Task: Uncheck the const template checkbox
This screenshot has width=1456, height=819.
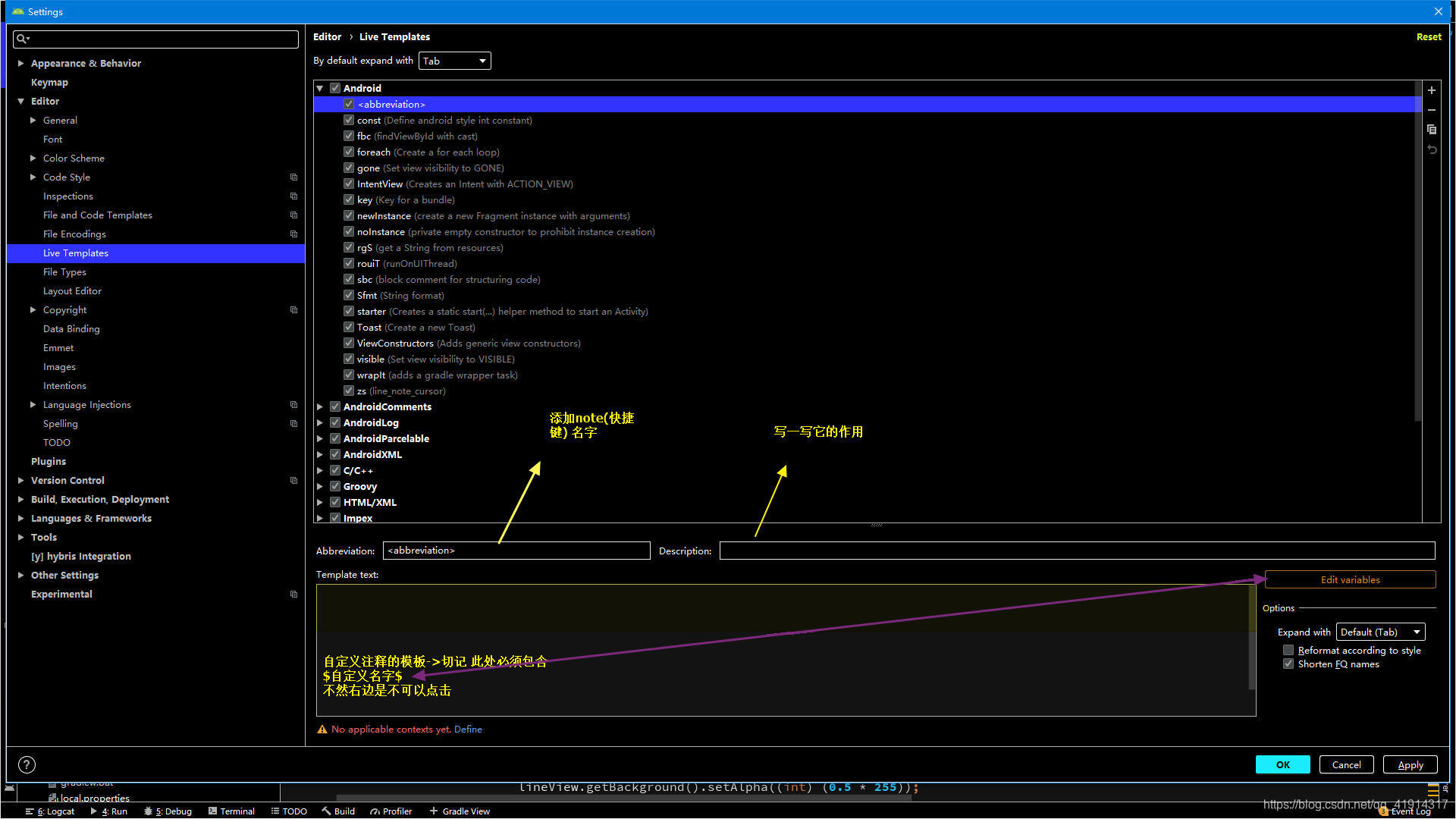Action: tap(349, 121)
